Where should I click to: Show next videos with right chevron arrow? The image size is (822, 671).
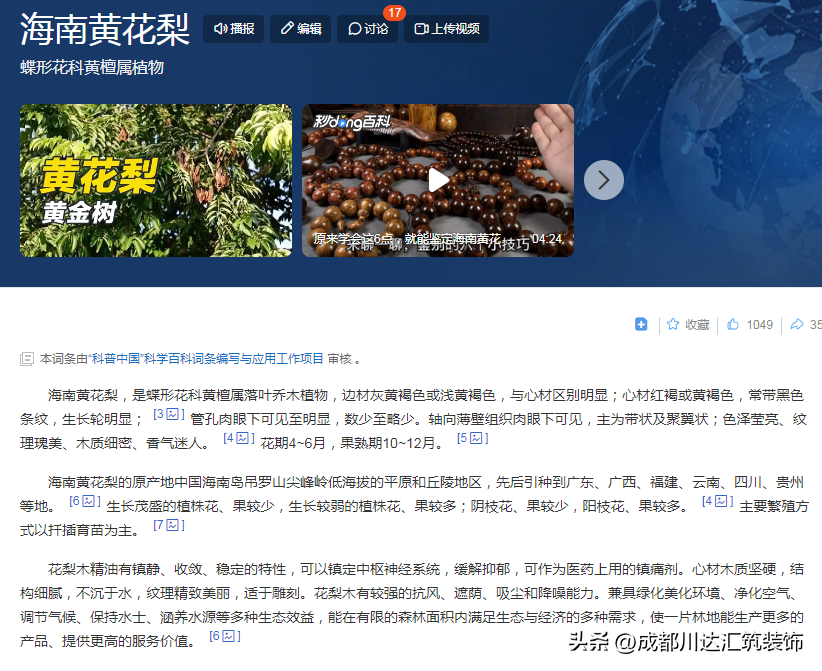(604, 180)
